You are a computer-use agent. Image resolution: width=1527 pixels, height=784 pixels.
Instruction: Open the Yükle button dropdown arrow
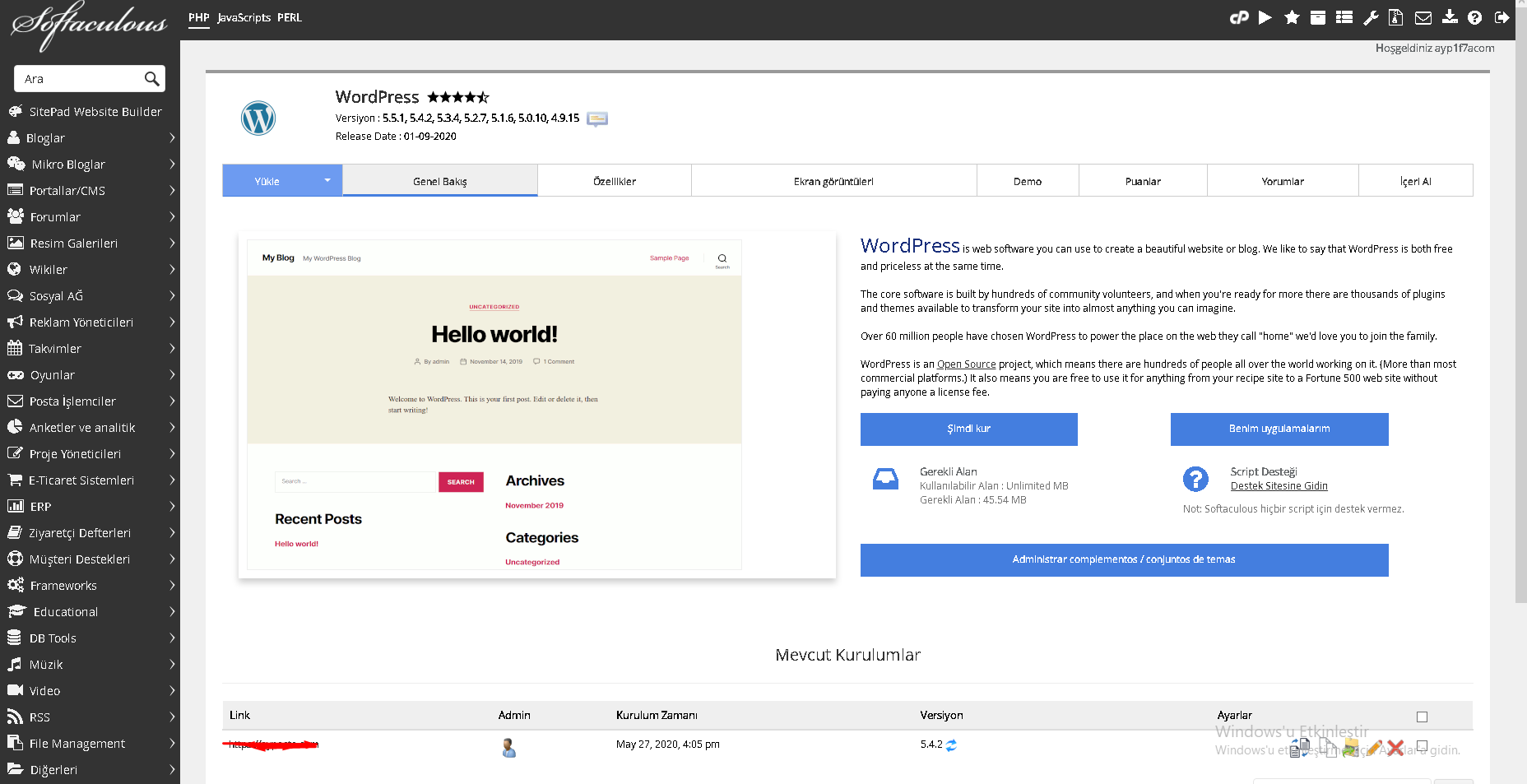coord(327,180)
